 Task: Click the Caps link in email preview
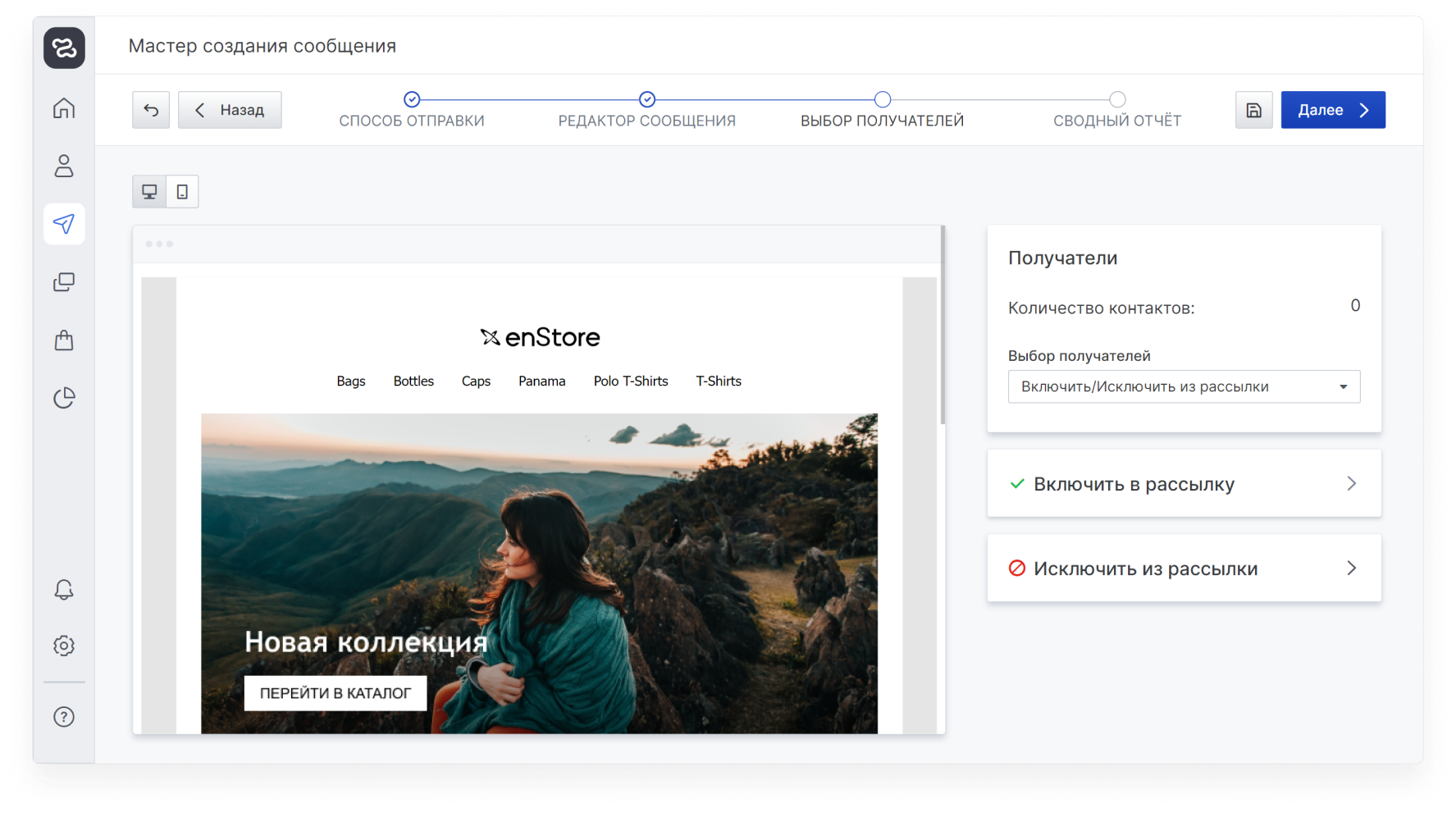tap(476, 381)
